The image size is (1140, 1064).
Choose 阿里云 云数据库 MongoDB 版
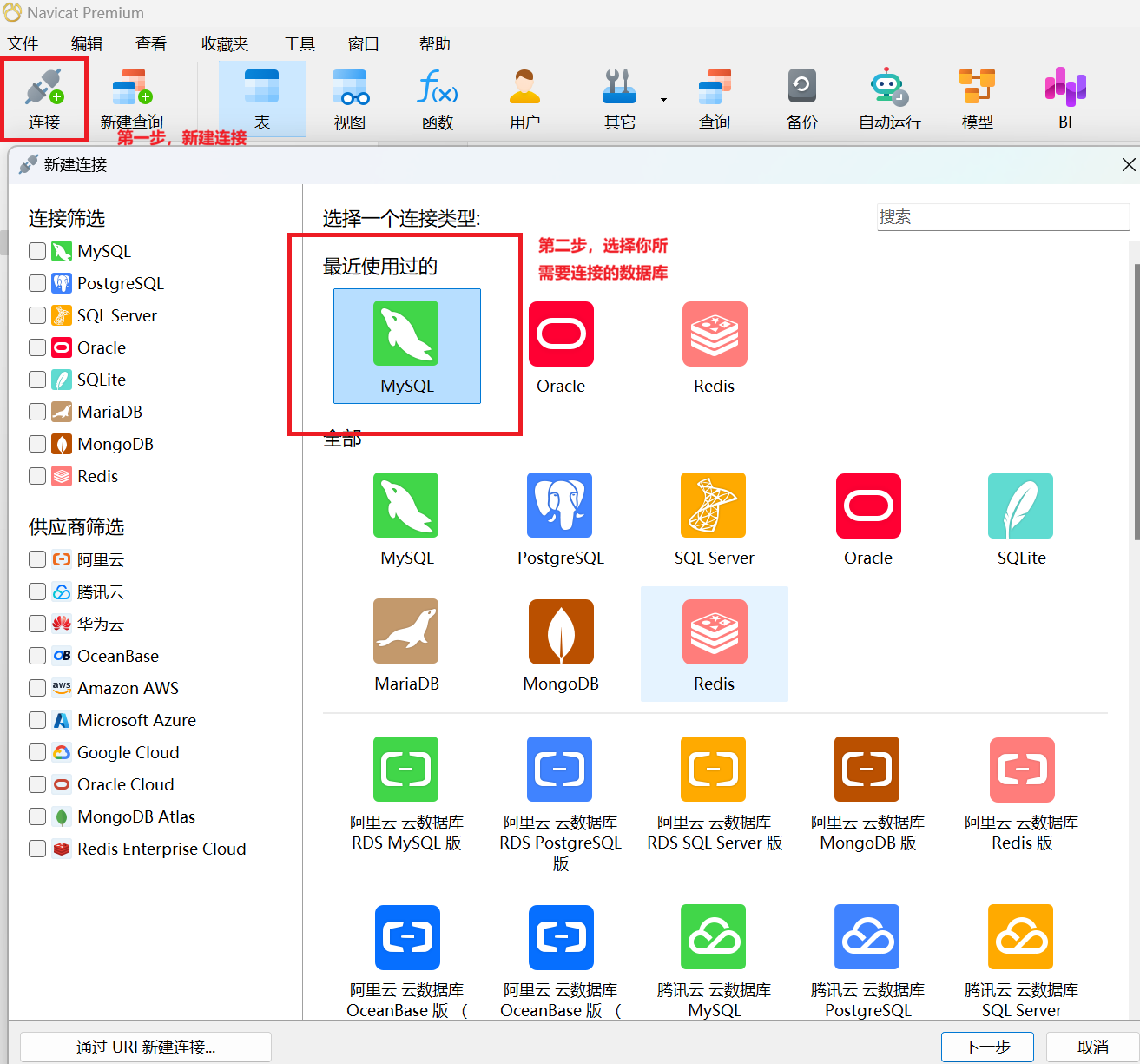point(868,795)
